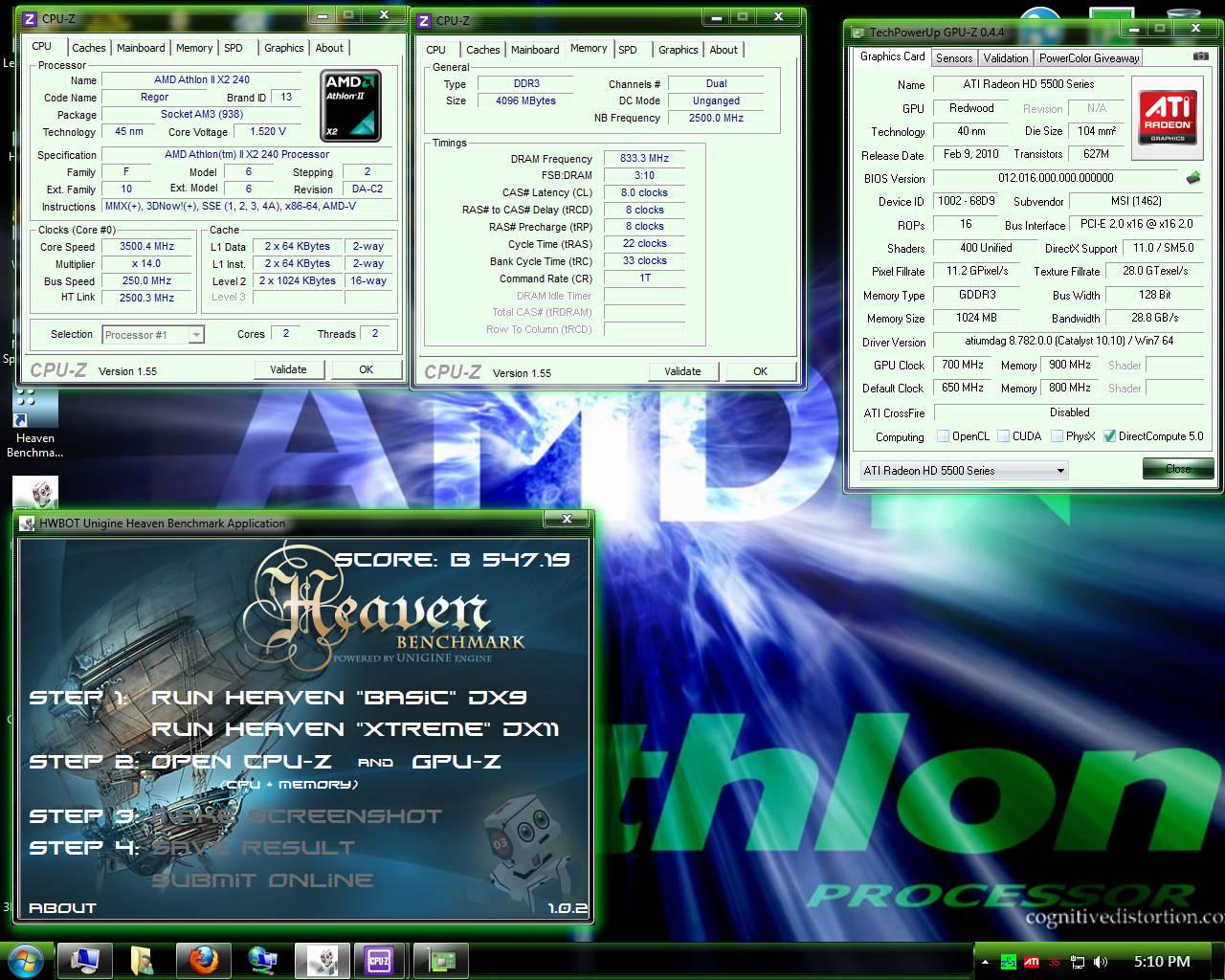
Task: Click the AMD Athlon II logo in CPU-Z
Action: coord(349,105)
